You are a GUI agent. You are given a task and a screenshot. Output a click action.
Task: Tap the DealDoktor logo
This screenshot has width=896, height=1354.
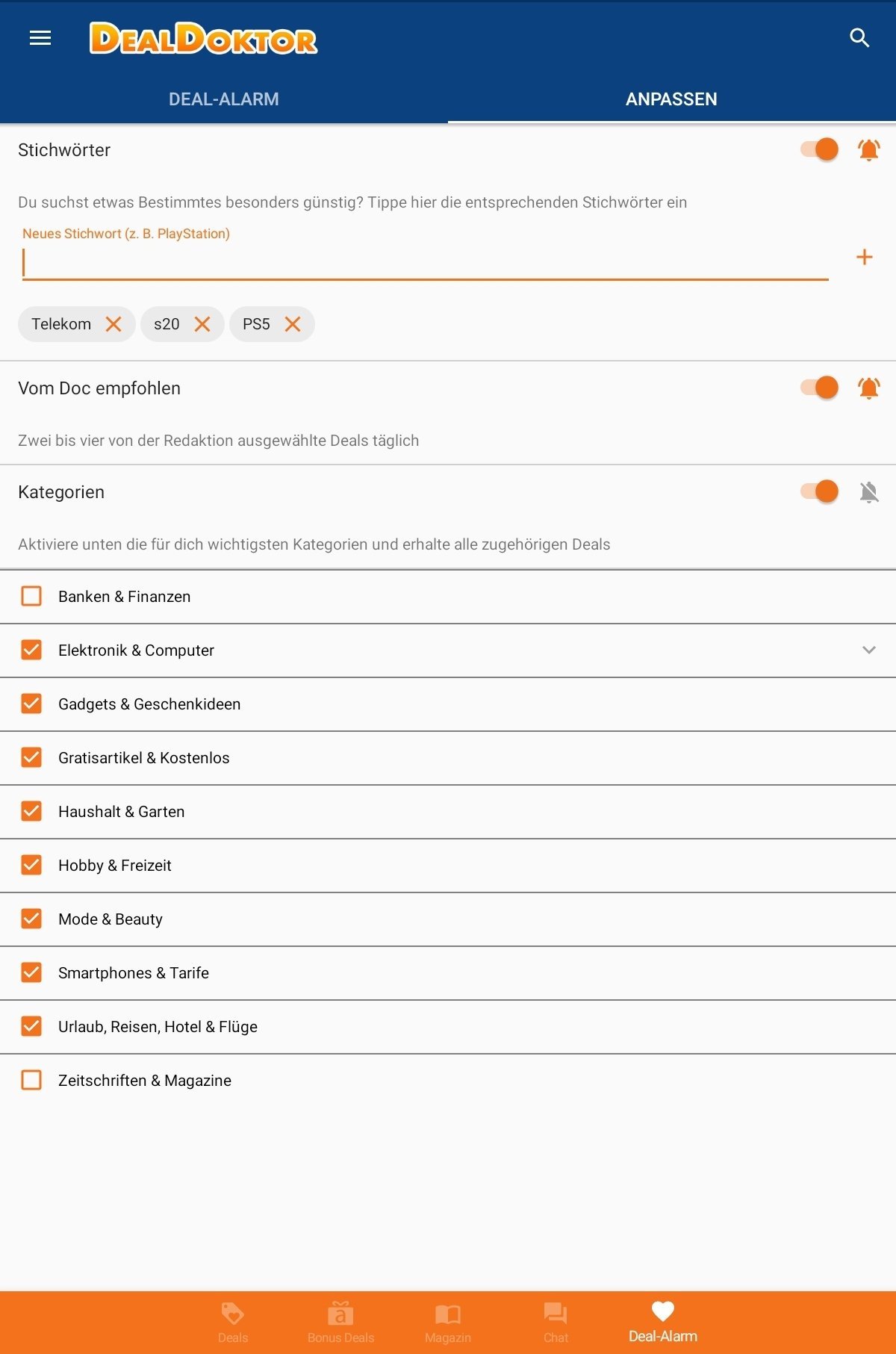(x=203, y=39)
